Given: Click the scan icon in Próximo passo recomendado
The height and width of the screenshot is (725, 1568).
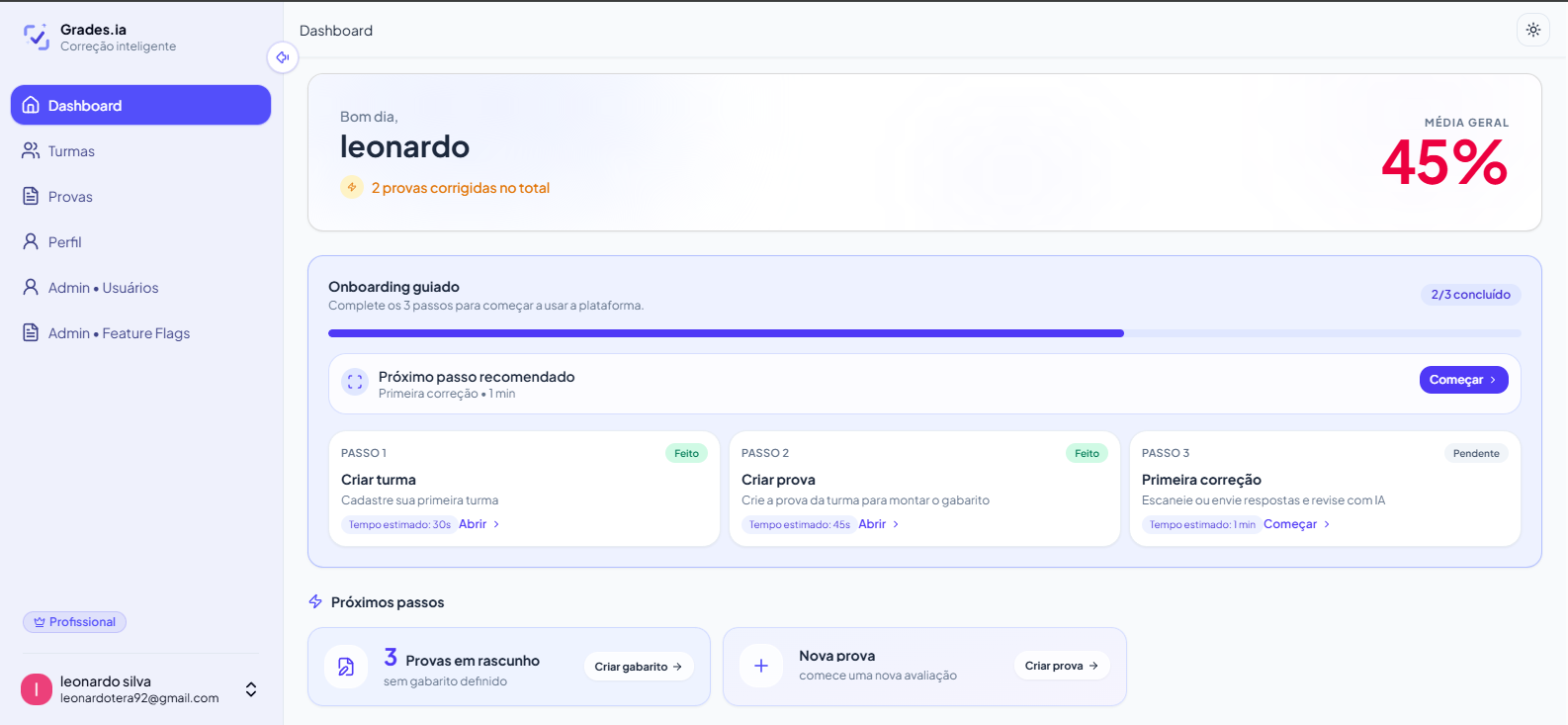Looking at the screenshot, I should [355, 382].
